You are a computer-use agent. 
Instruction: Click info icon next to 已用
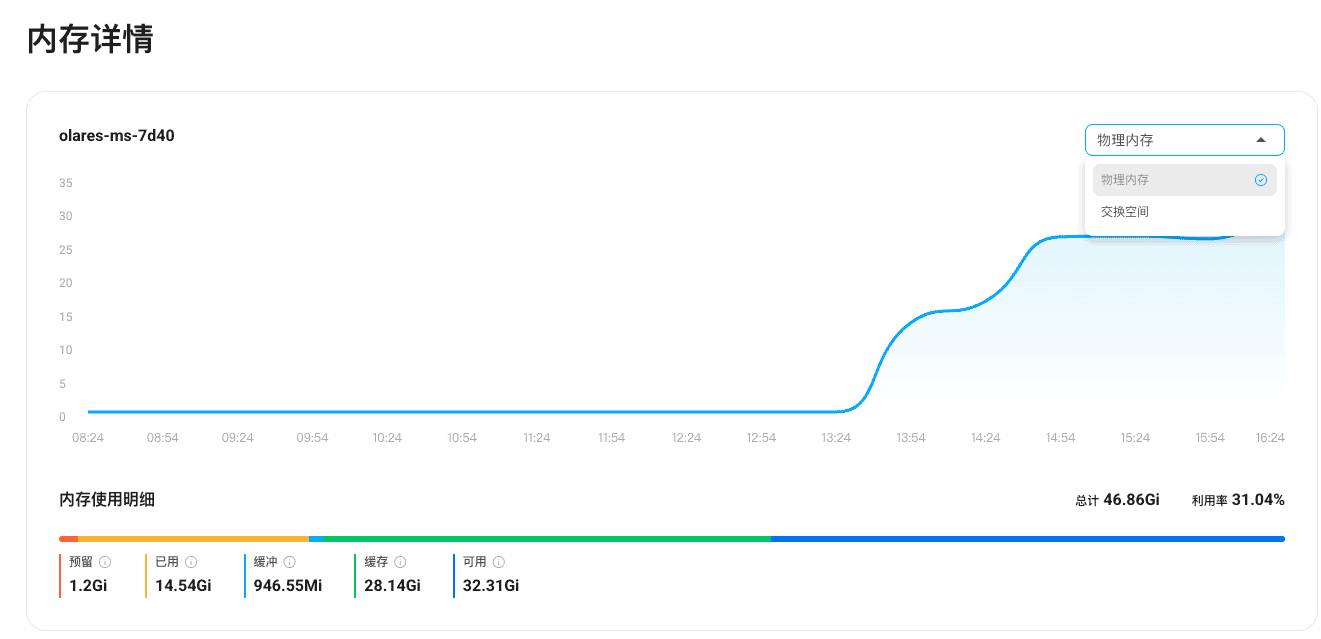pyautogui.click(x=191, y=562)
